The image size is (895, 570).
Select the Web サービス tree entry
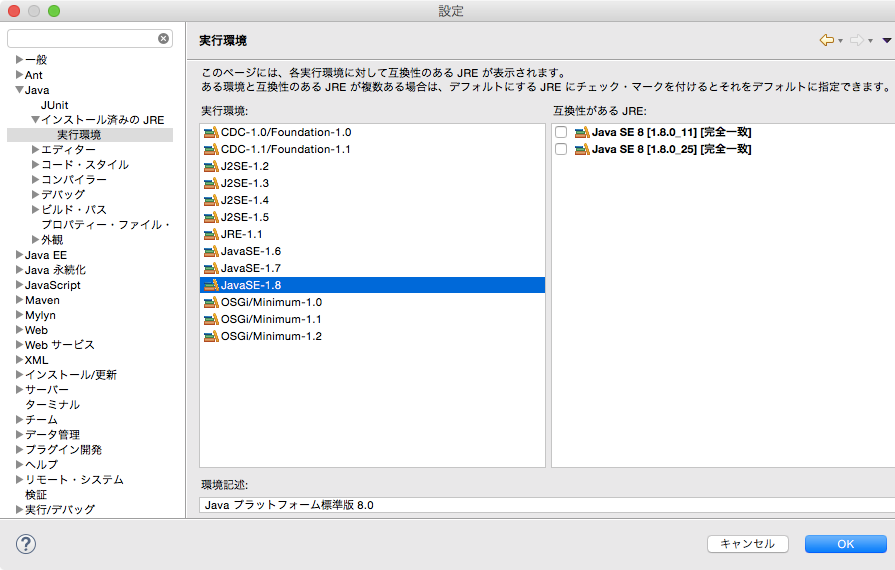pyautogui.click(x=59, y=345)
